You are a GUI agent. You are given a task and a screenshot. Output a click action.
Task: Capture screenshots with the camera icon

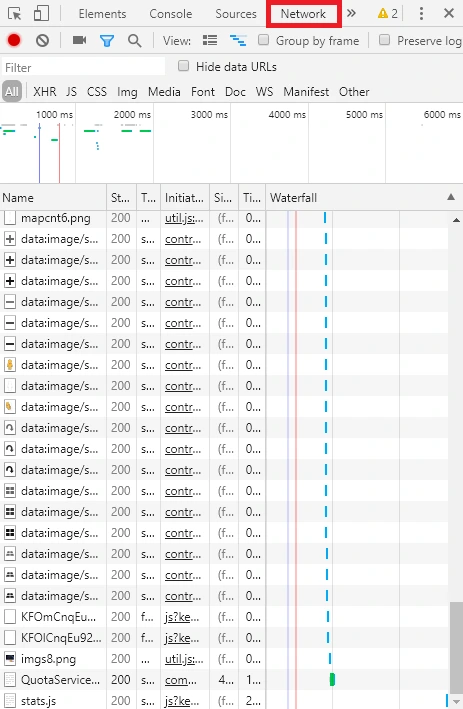(x=79, y=41)
